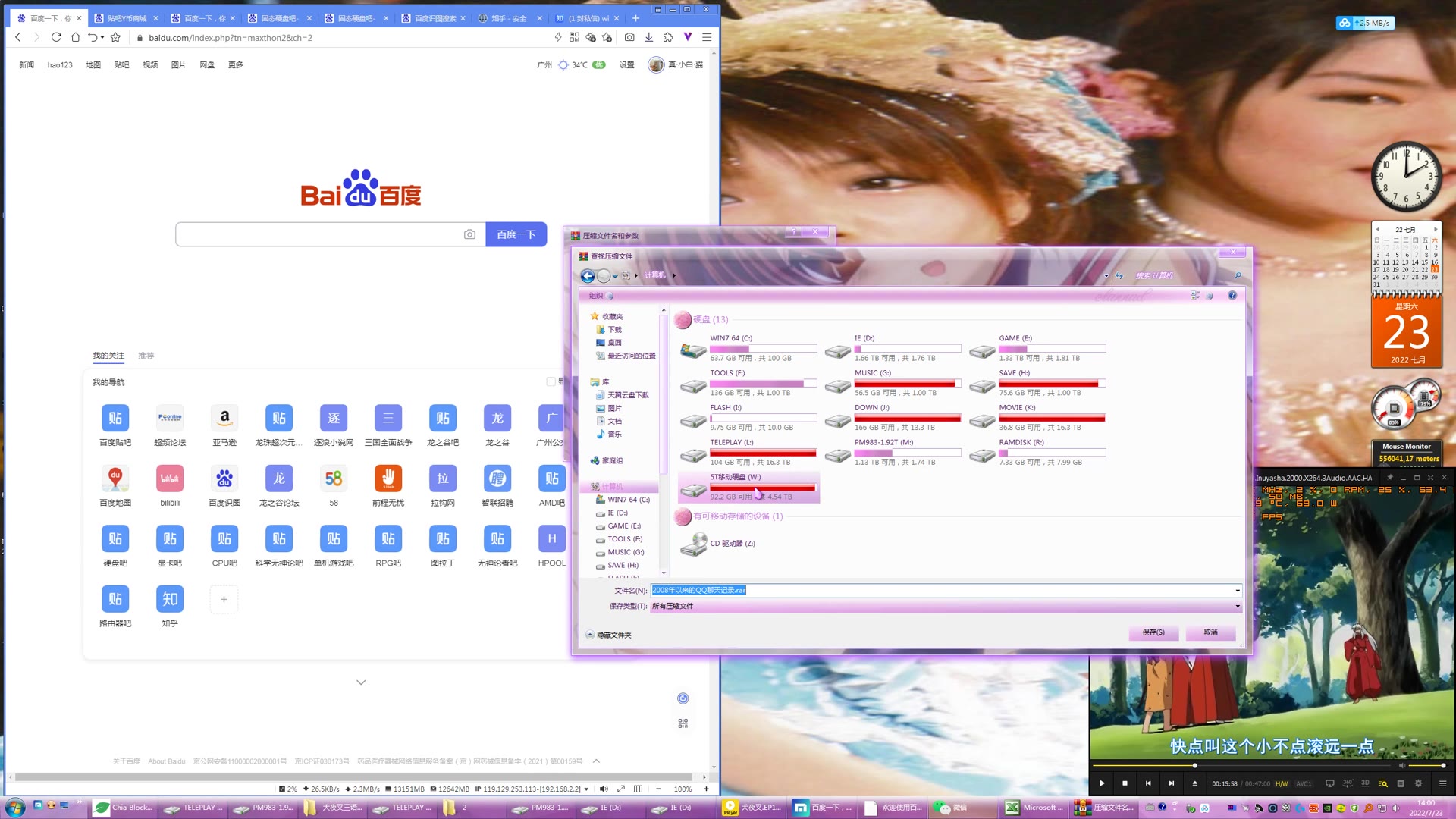The image size is (1456, 819).
Task: Click the 百度一下 search button
Action: 516,234
